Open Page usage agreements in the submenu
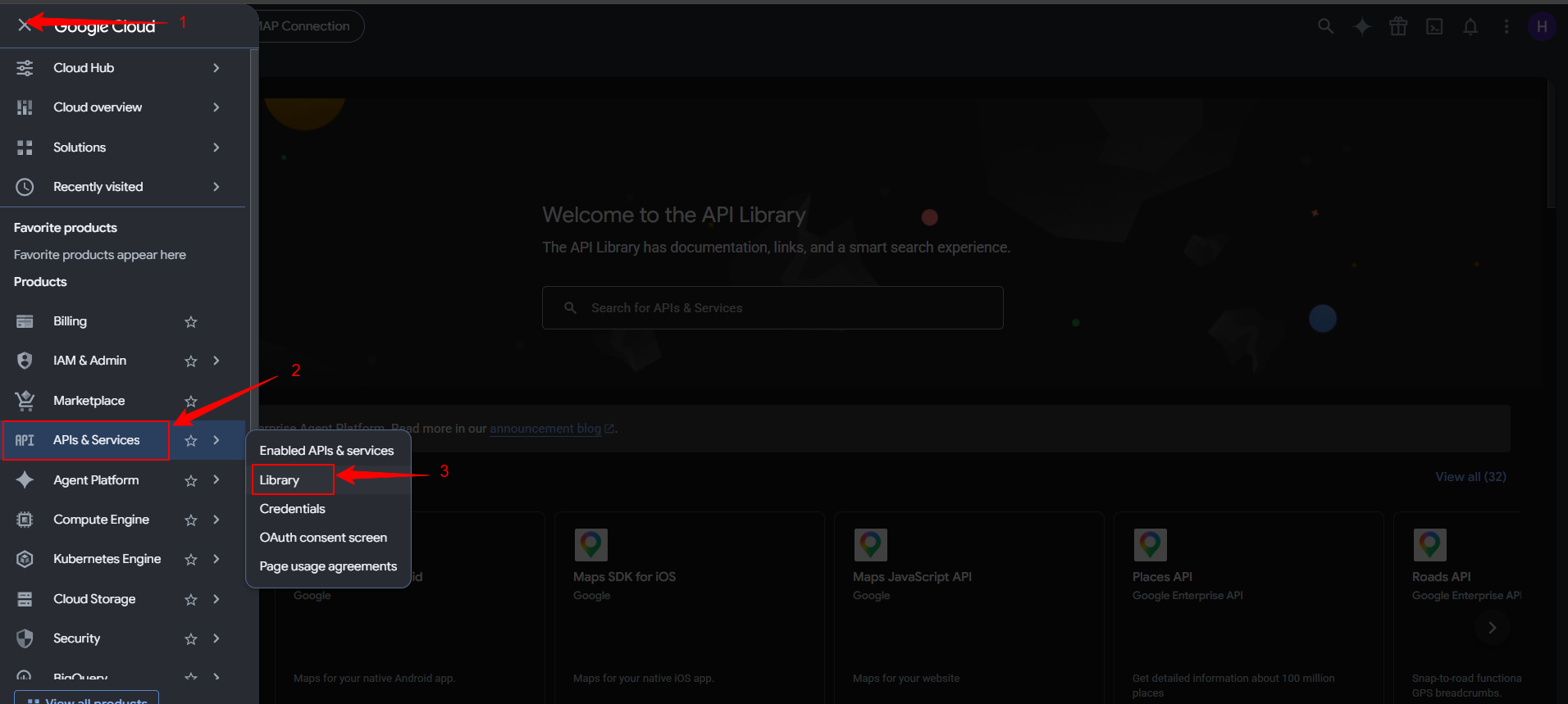1568x704 pixels. pos(327,566)
